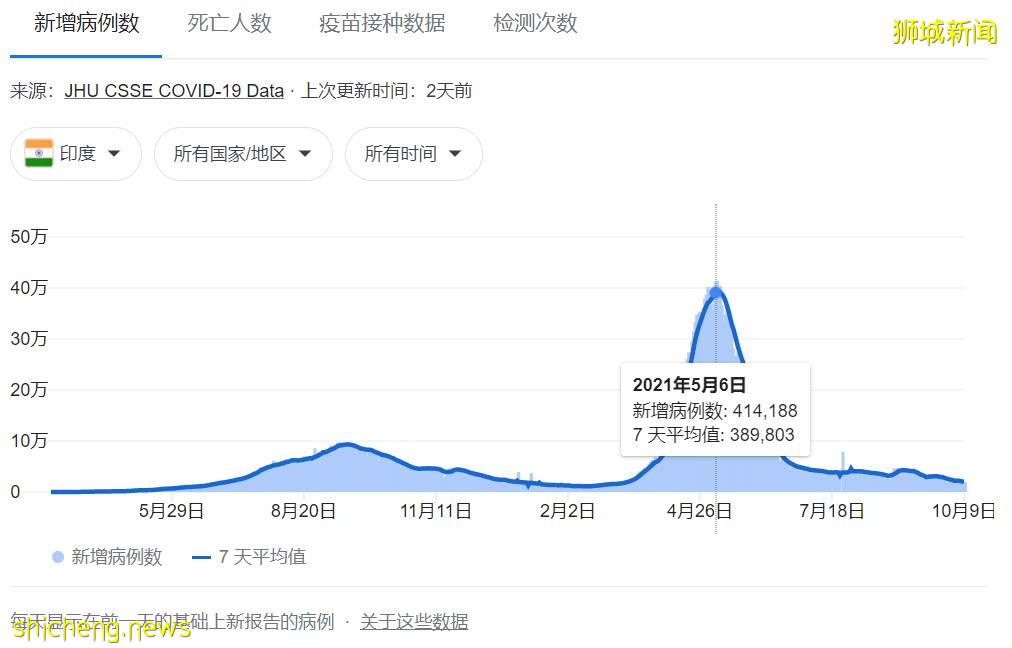This screenshot has width=1012, height=648.
Task: Click the India flag icon
Action: coord(38,154)
